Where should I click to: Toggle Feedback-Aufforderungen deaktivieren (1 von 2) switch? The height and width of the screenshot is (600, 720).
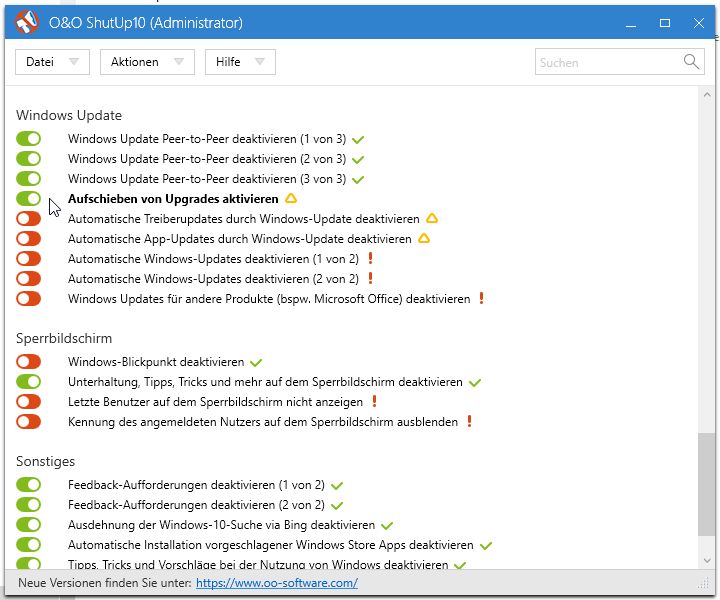click(x=28, y=485)
